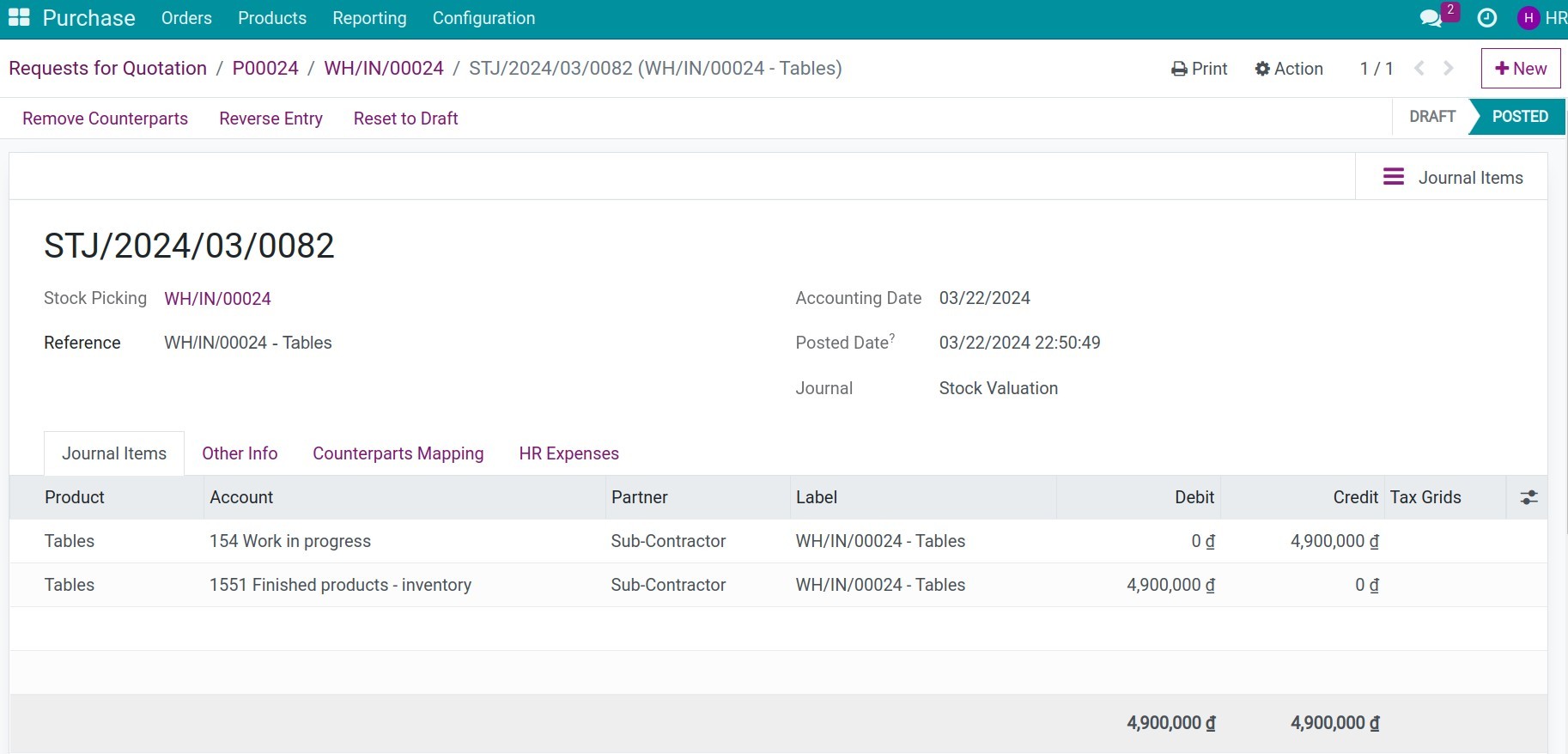
Task: Go back to Requests for Quotation breadcrumb
Action: [x=107, y=68]
